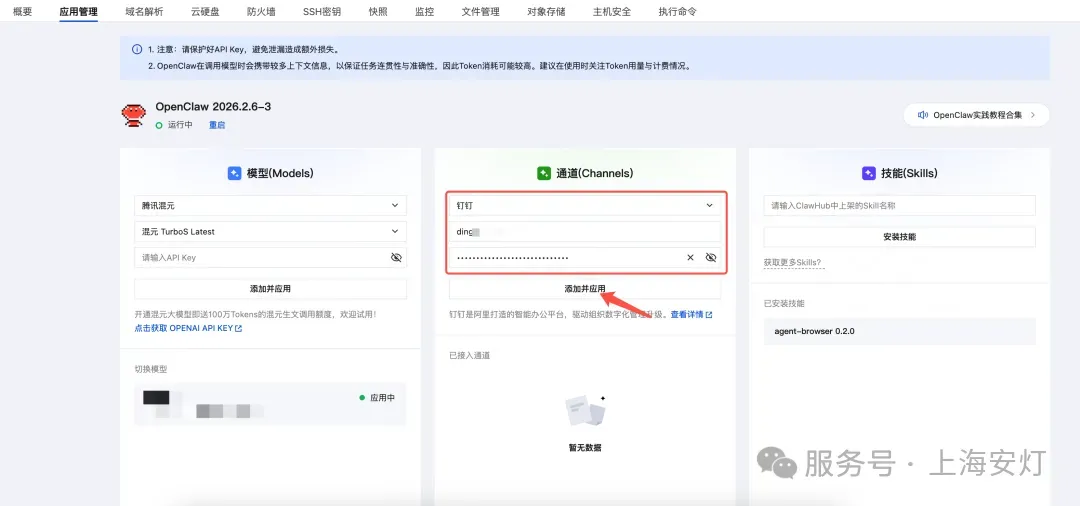
Task: Open the OpenClaw实践教程合集 button
Action: pos(976,115)
